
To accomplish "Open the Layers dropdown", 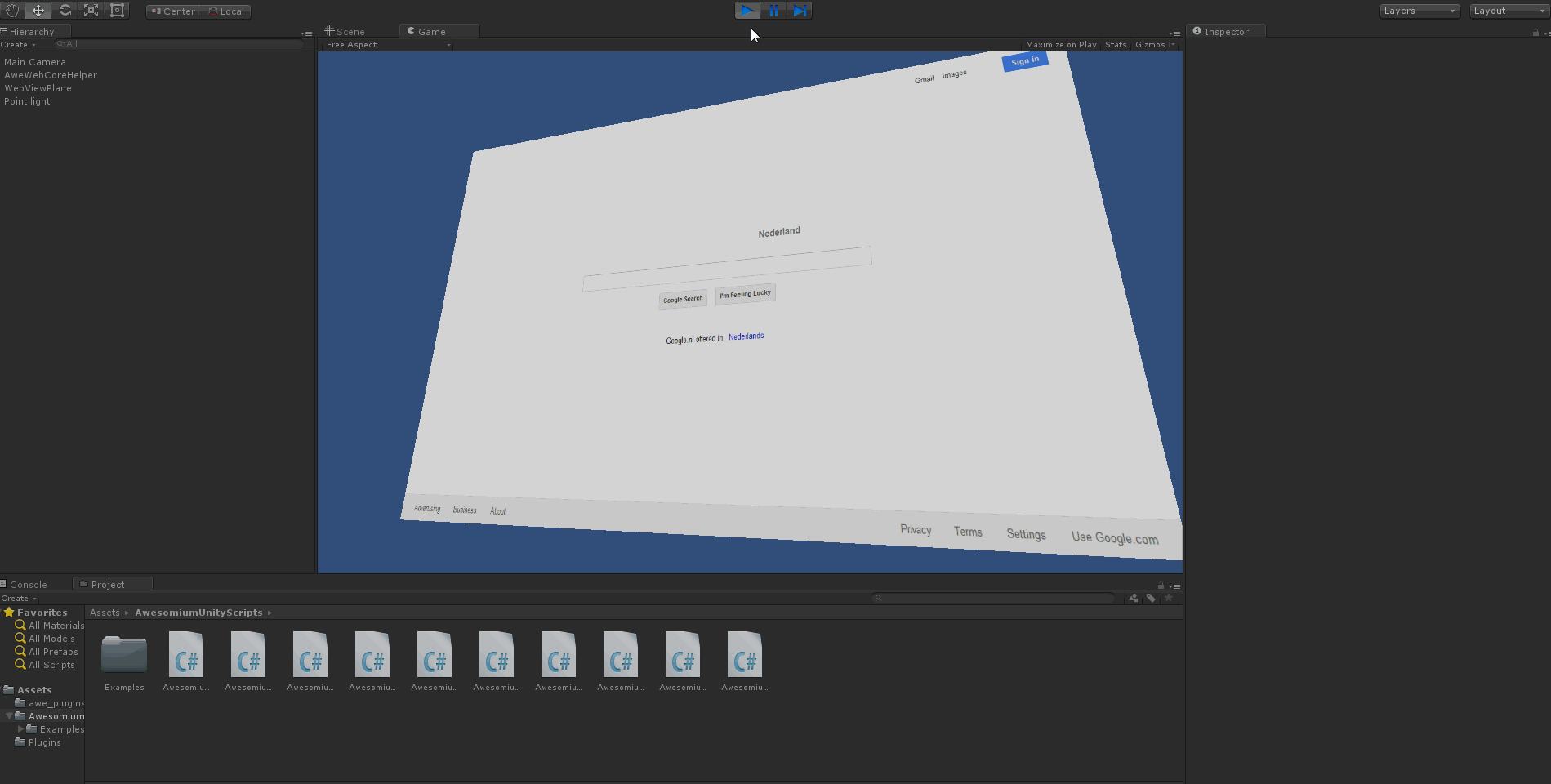I will tap(1419, 11).
